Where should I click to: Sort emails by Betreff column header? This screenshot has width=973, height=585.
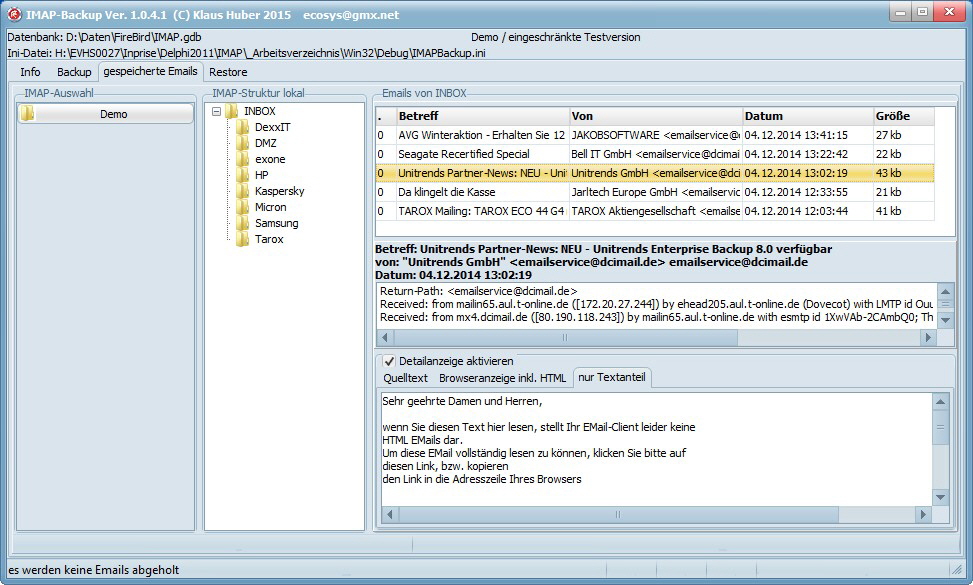(x=483, y=116)
